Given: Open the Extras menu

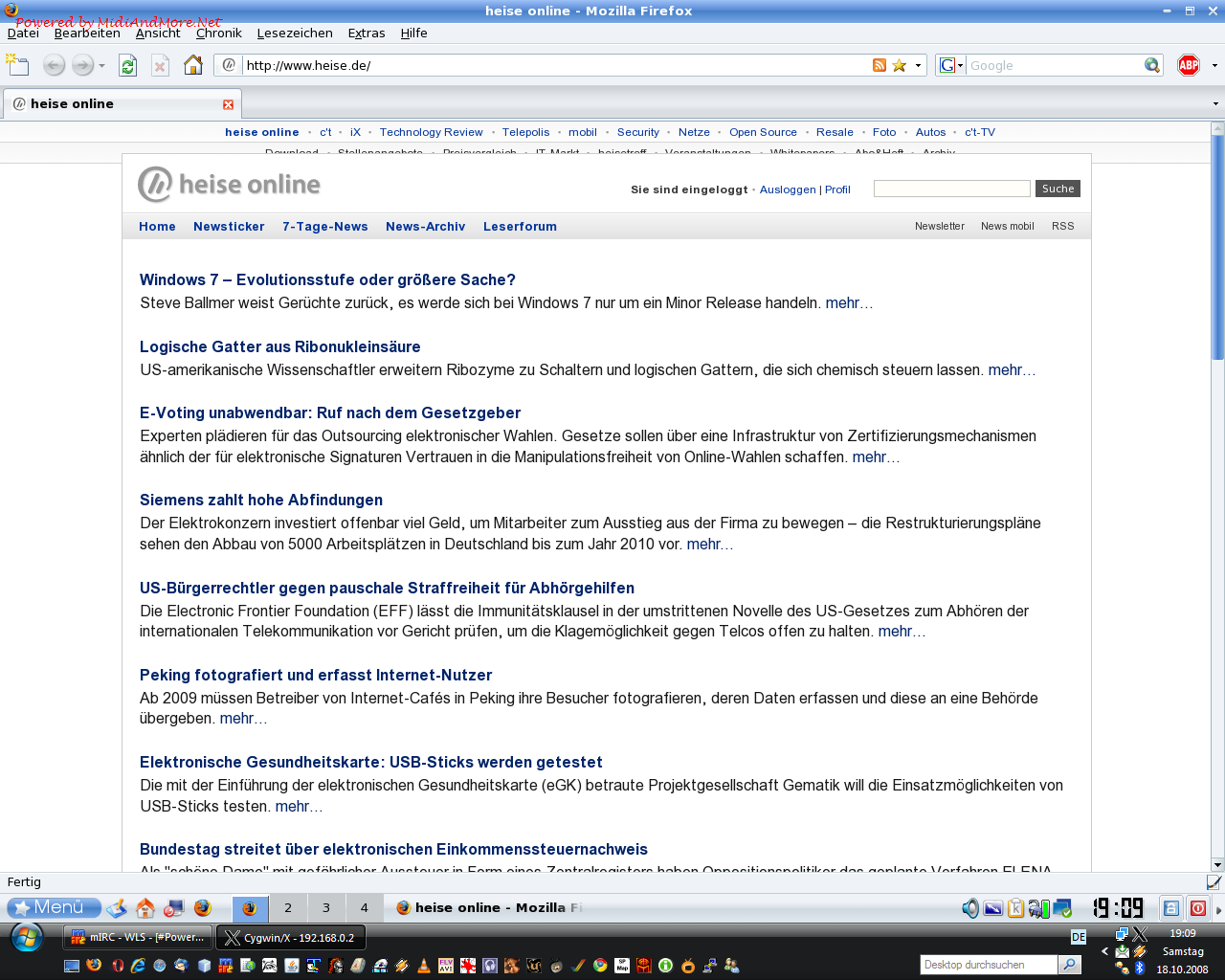Looking at the screenshot, I should click(x=366, y=33).
